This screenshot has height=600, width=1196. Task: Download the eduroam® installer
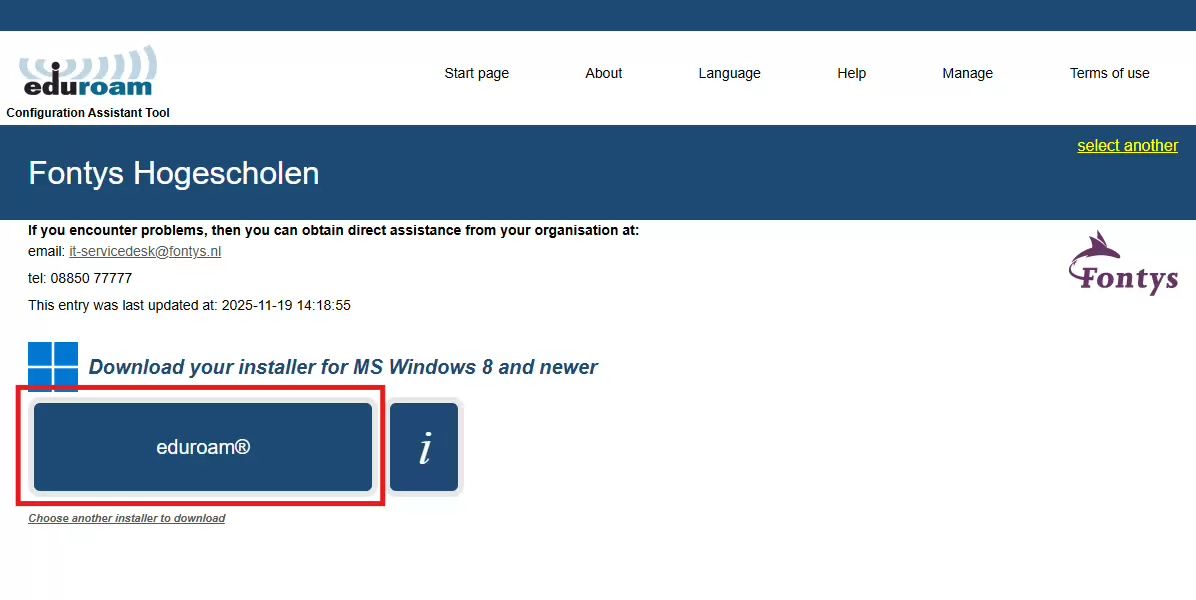coord(203,447)
